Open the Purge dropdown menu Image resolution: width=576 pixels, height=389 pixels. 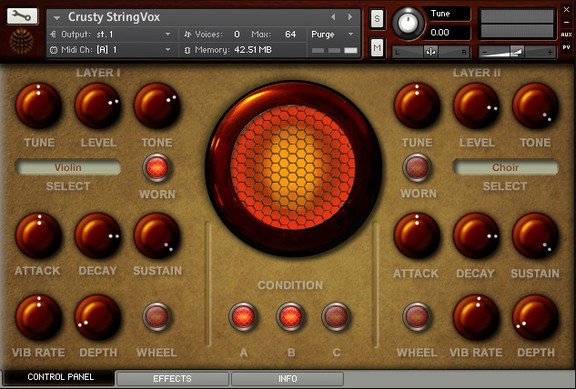pyautogui.click(x=333, y=34)
